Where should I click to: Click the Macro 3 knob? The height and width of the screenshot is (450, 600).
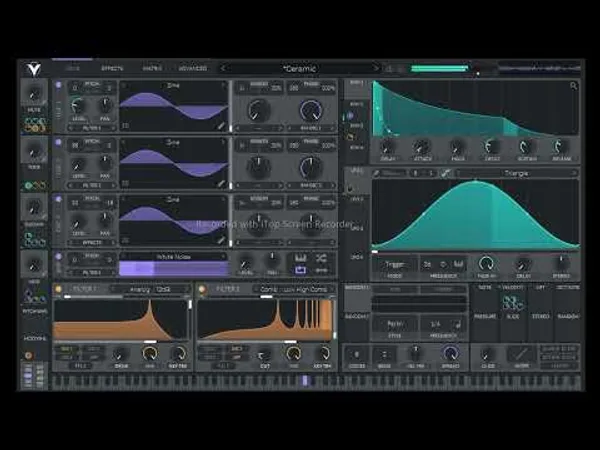tap(34, 208)
